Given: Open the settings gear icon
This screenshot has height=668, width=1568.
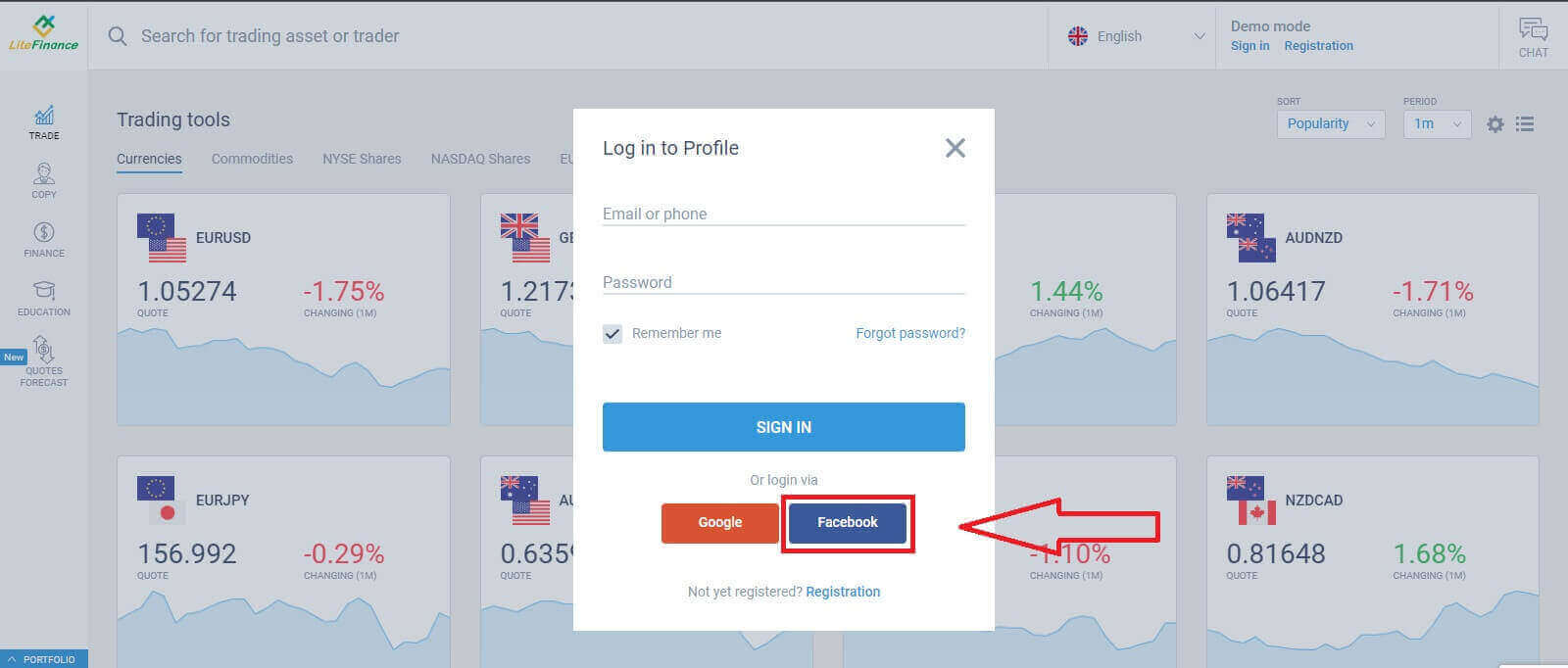Looking at the screenshot, I should tap(1494, 124).
